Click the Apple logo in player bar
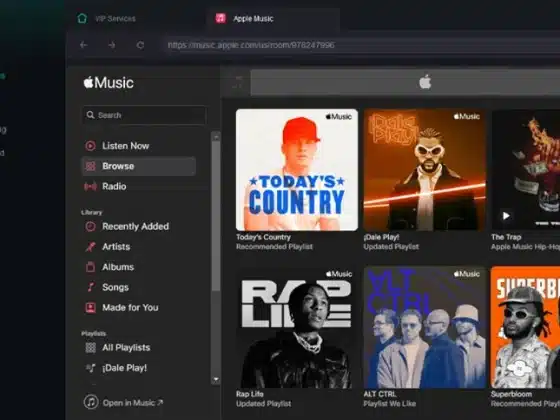 pyautogui.click(x=425, y=82)
